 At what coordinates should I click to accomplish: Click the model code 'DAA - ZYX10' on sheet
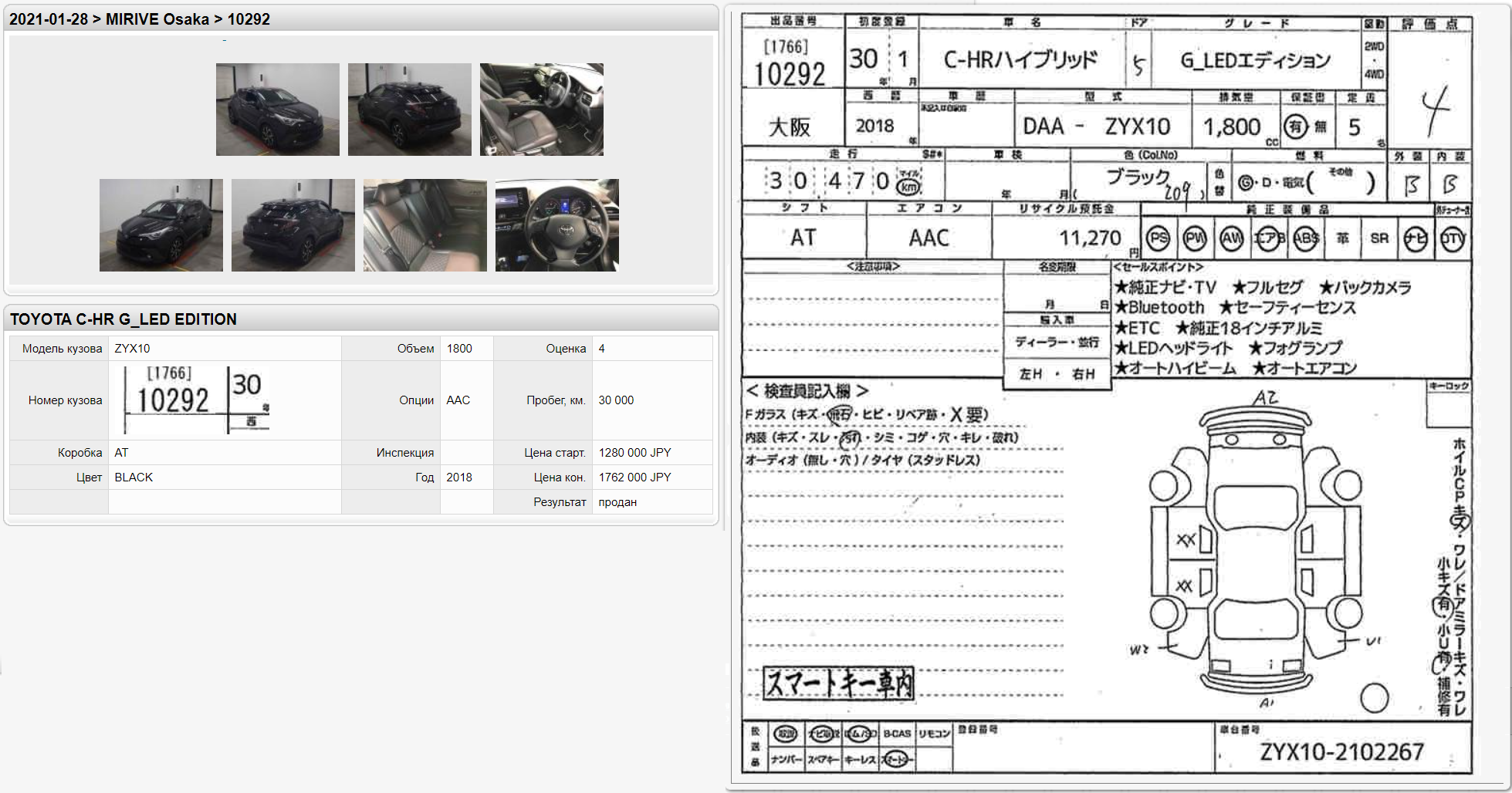click(x=1096, y=126)
